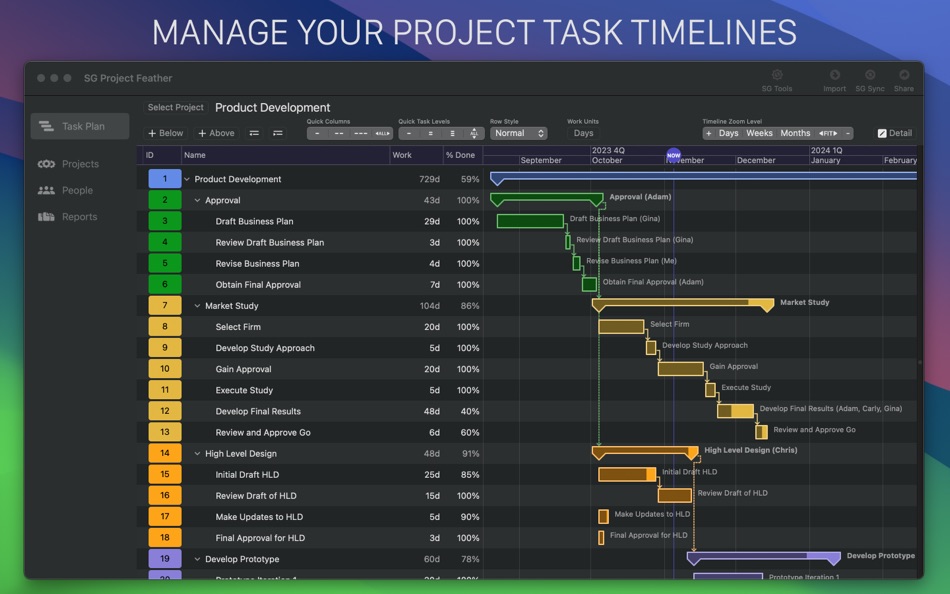The height and width of the screenshot is (594, 950).
Task: Click the Work Units Days button
Action: pos(583,133)
